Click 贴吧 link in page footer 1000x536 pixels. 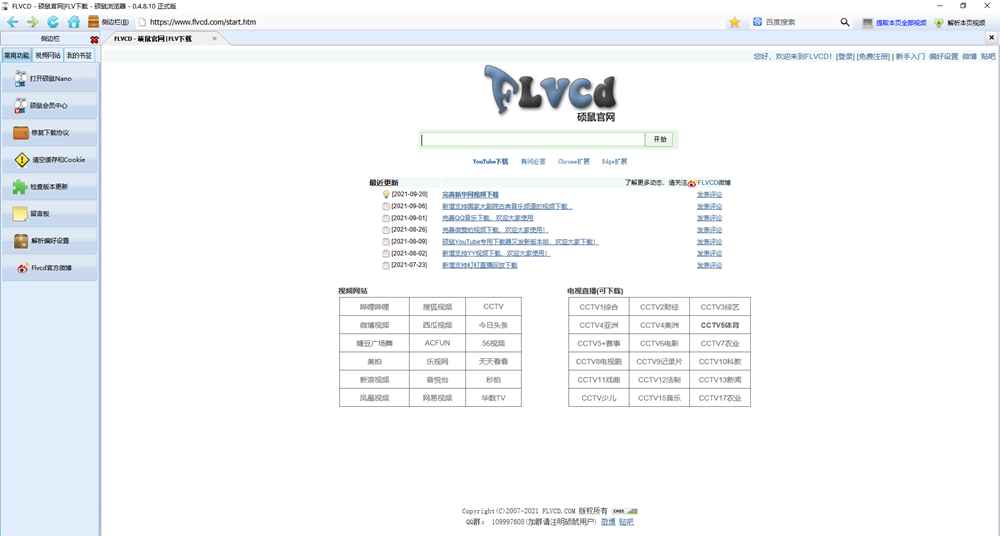pyautogui.click(x=626, y=522)
